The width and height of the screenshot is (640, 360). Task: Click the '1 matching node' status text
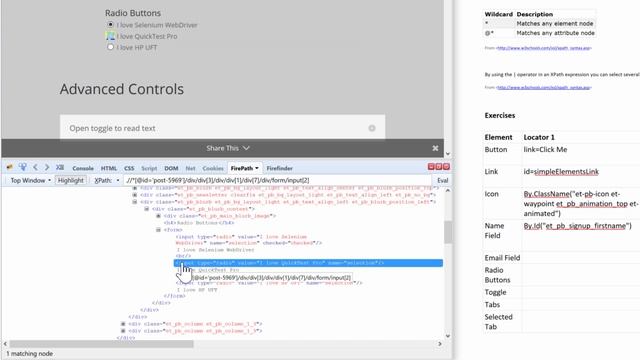coord(29,354)
